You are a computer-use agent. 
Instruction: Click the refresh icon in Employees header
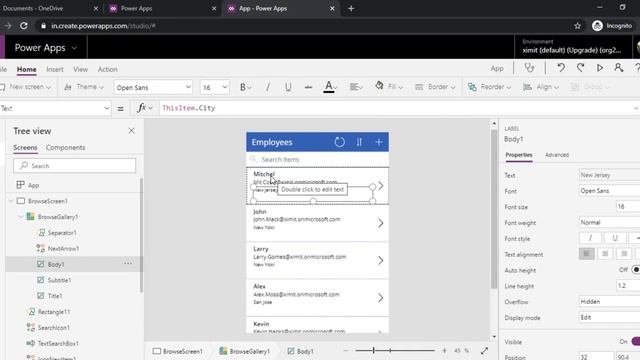340,142
